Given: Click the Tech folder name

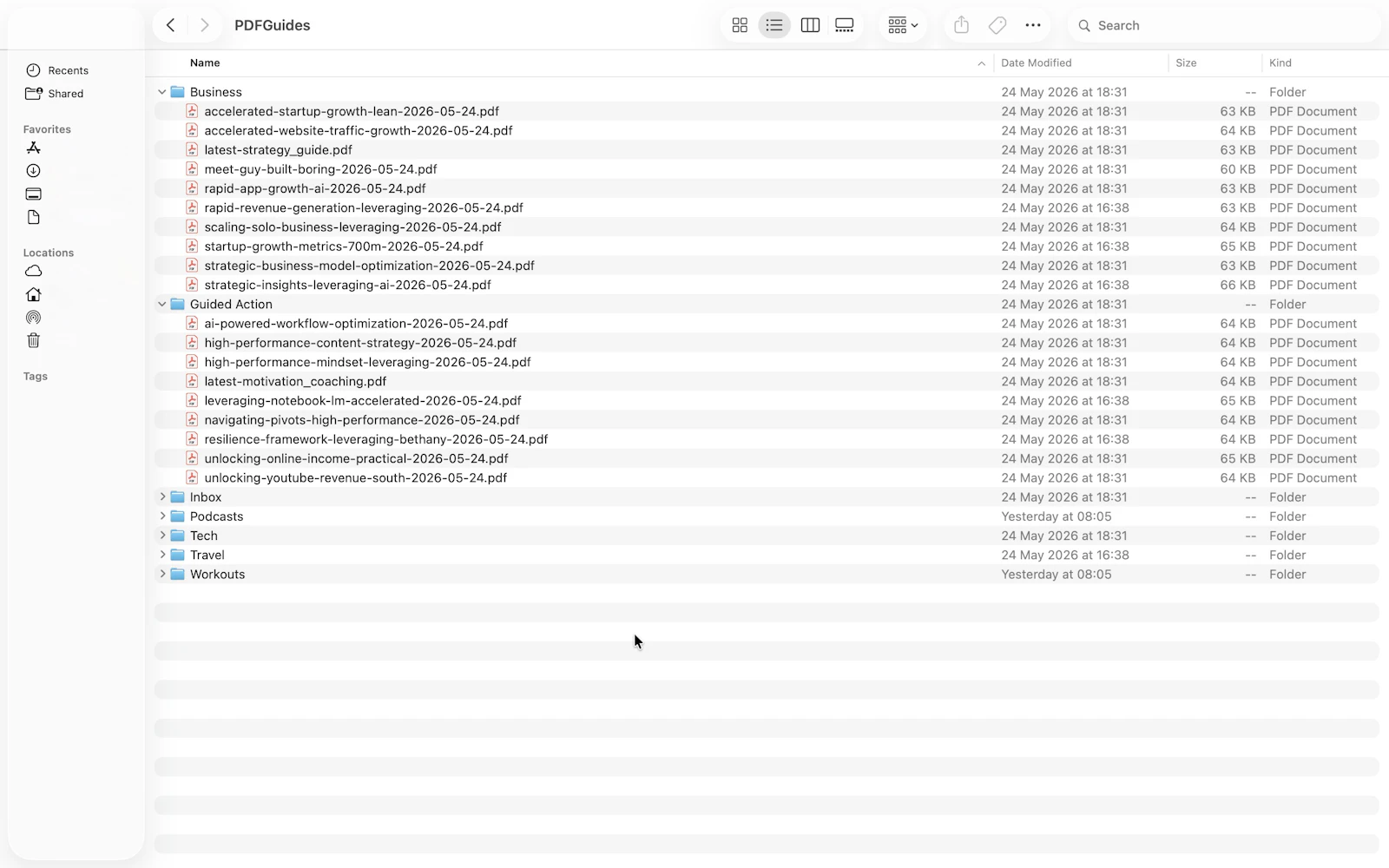Looking at the screenshot, I should click(204, 536).
